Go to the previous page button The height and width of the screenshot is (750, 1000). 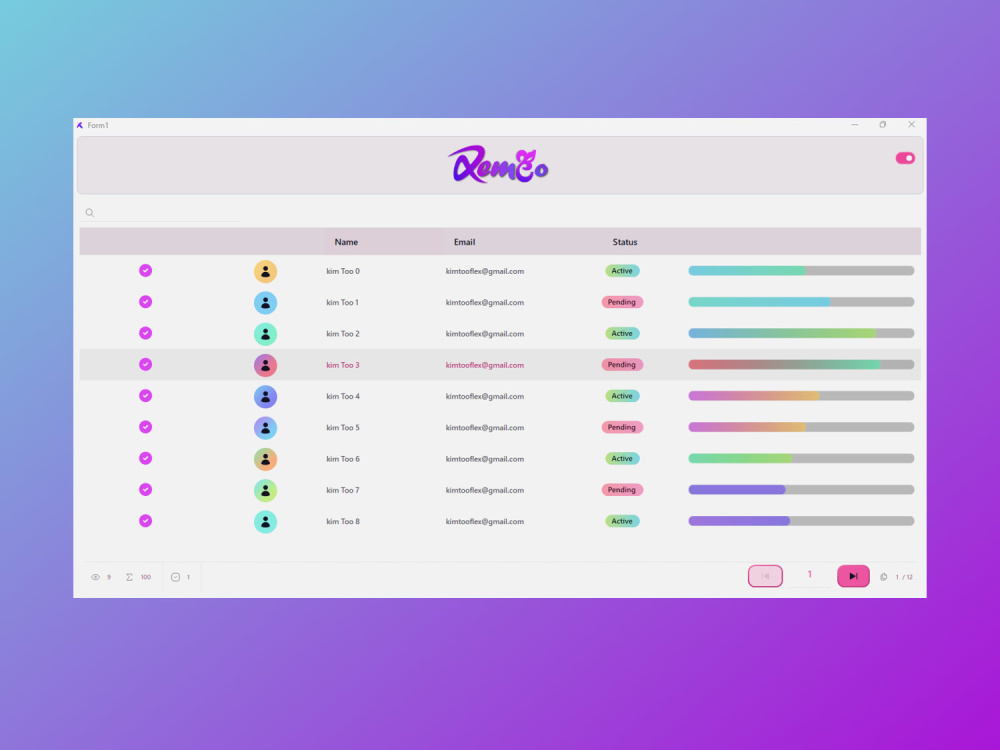click(x=765, y=576)
